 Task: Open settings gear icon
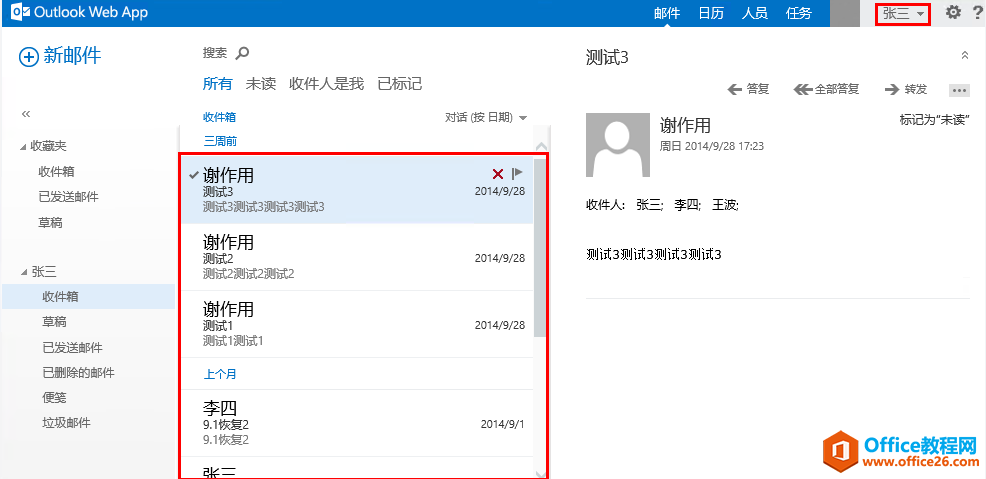tap(953, 13)
